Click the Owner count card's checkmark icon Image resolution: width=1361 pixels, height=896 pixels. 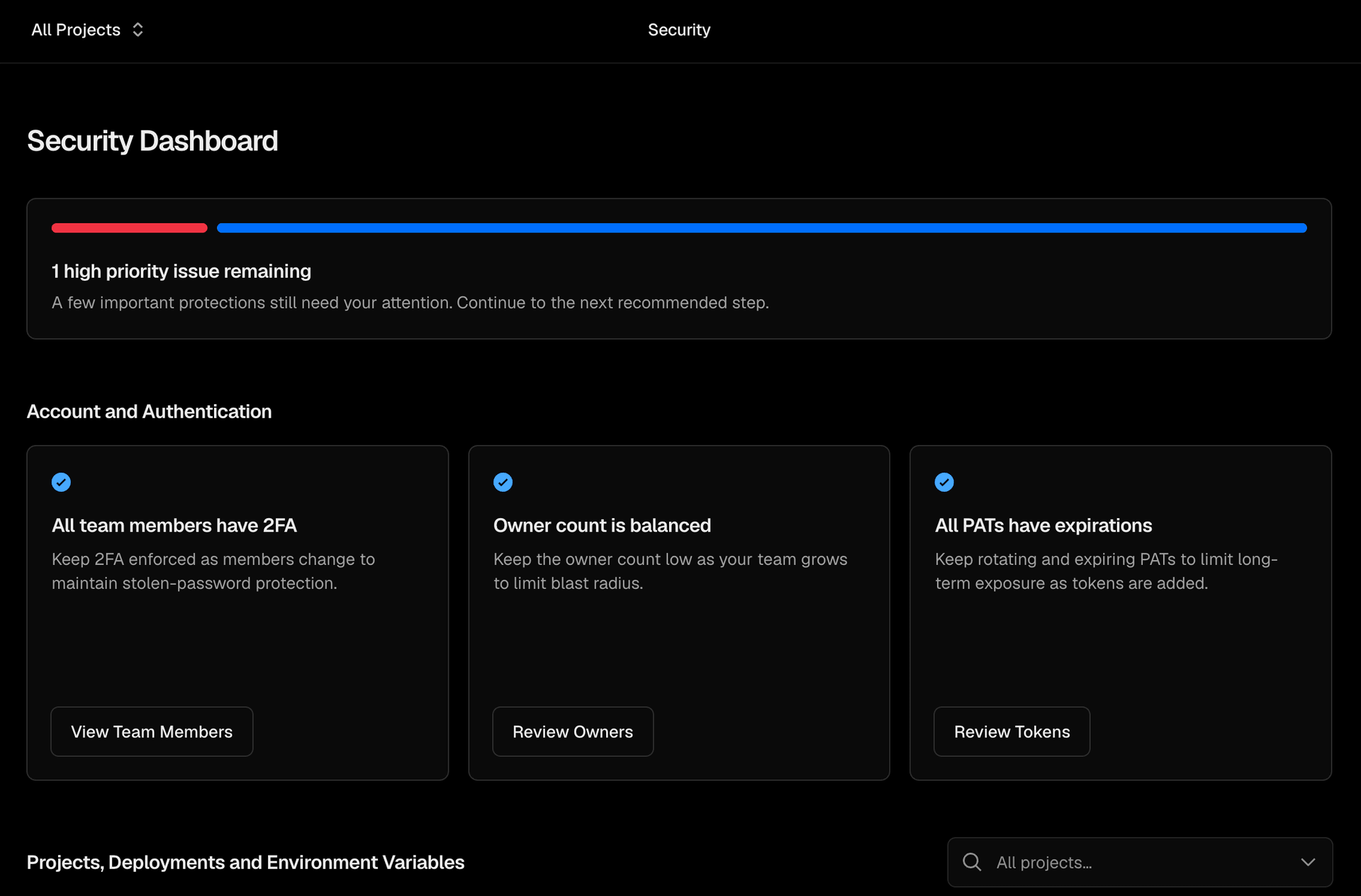click(503, 482)
